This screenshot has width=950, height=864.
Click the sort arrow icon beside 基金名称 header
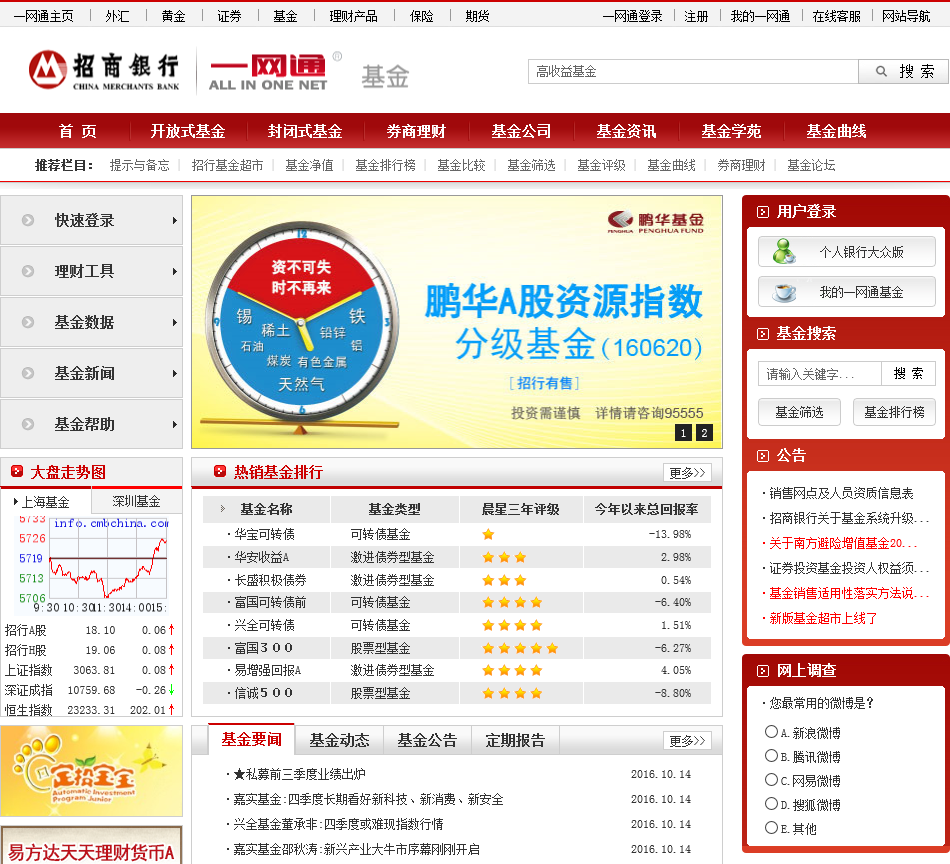point(223,509)
